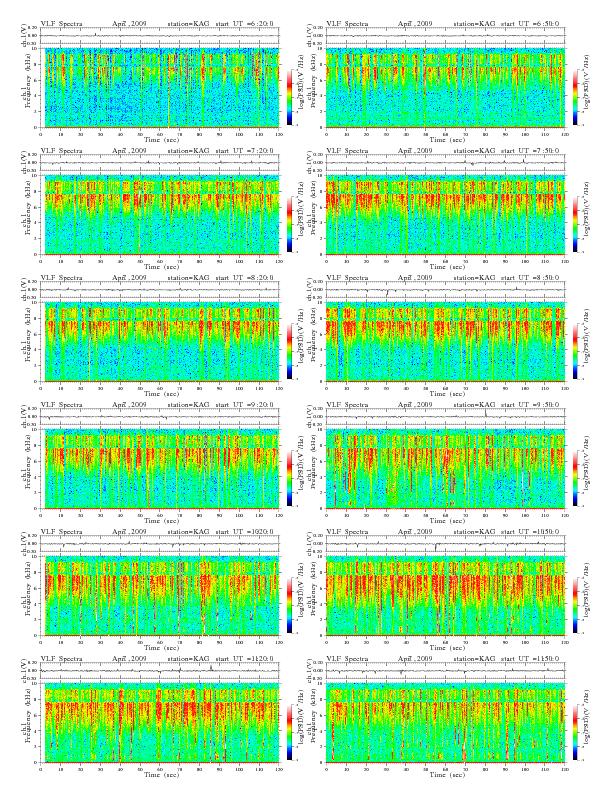Click the title text 'start UT =1120:0'
This screenshot has width=612, height=792.
click(244, 660)
